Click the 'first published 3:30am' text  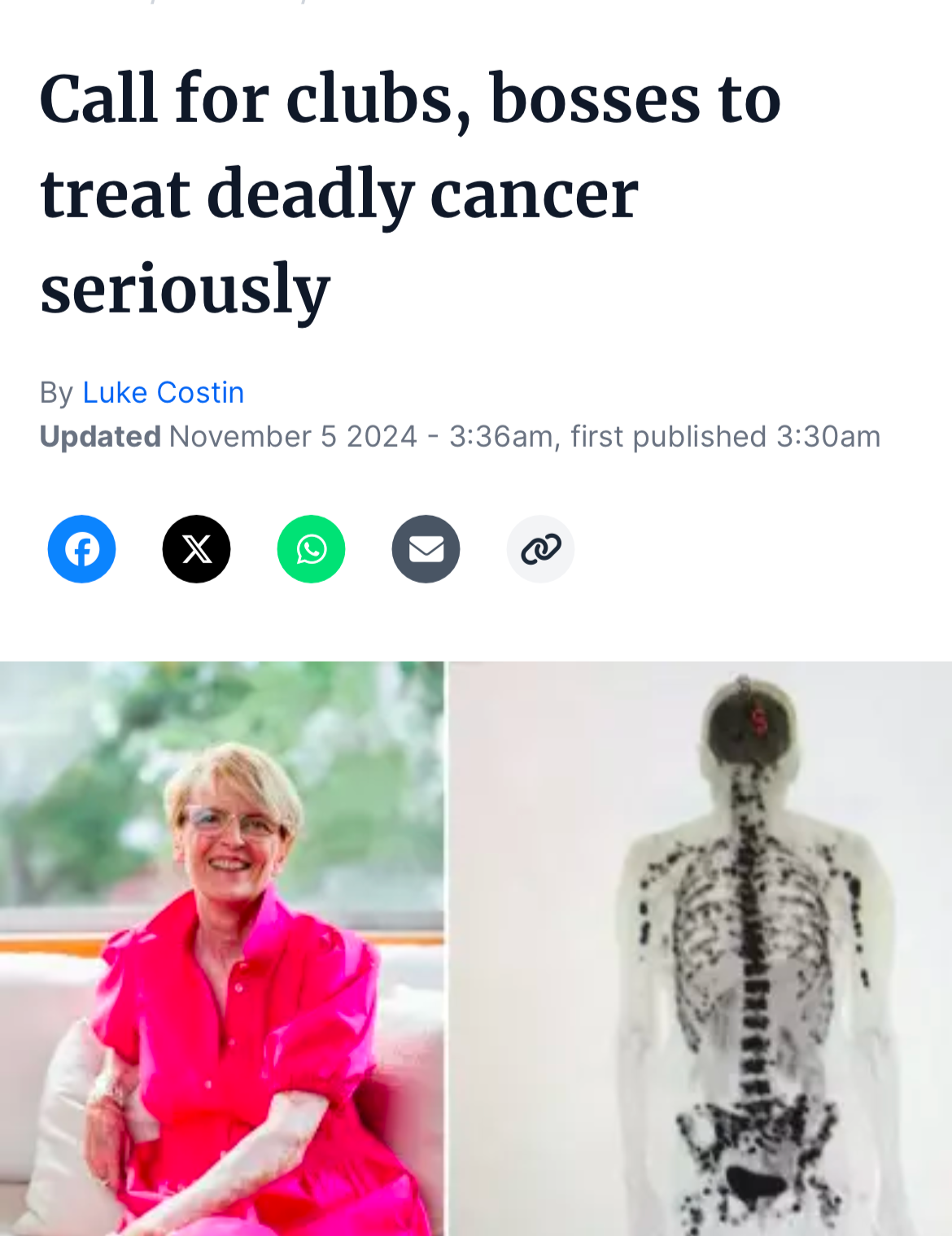click(726, 437)
